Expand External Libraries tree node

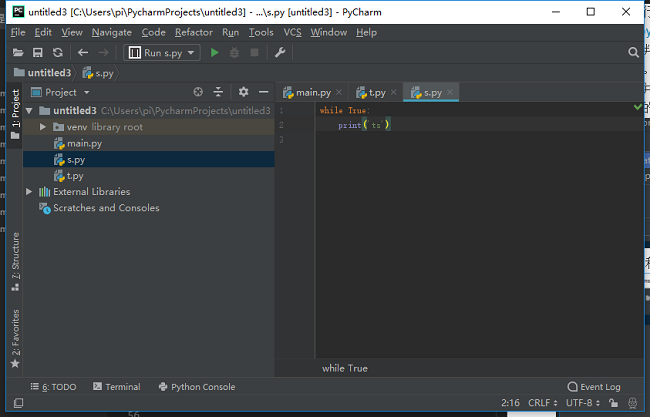click(29, 192)
